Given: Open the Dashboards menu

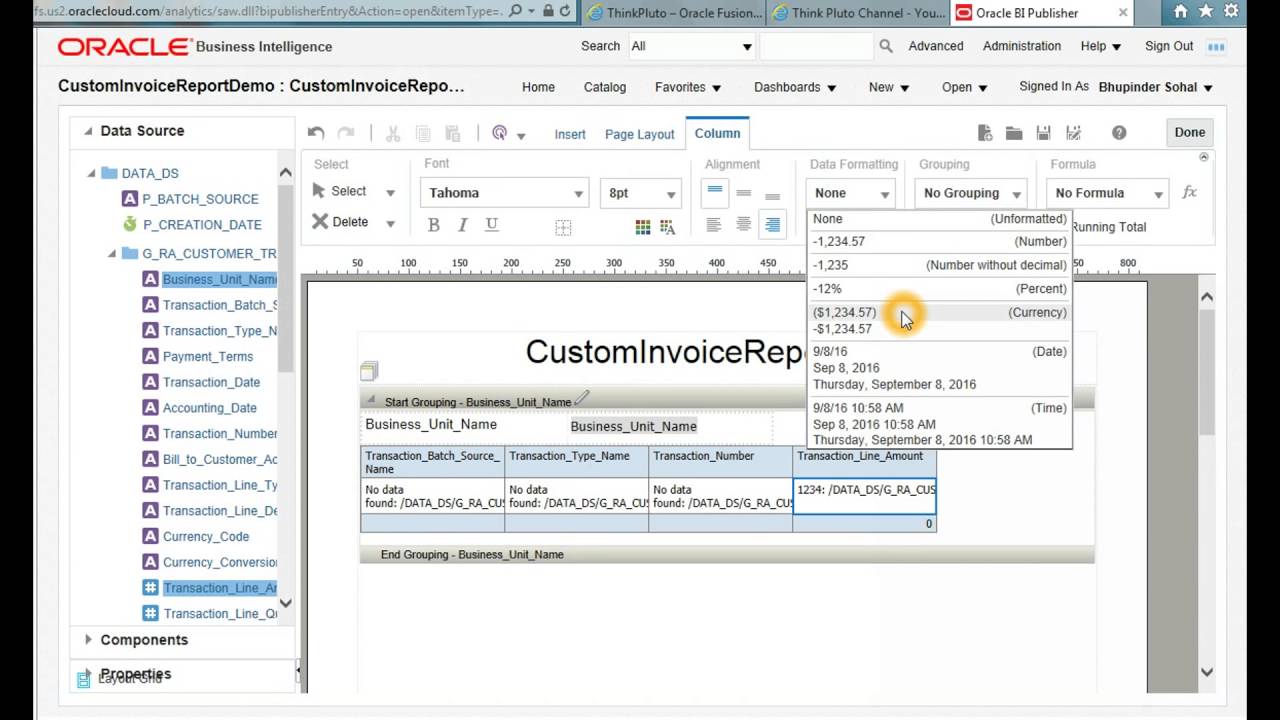Looking at the screenshot, I should [795, 87].
